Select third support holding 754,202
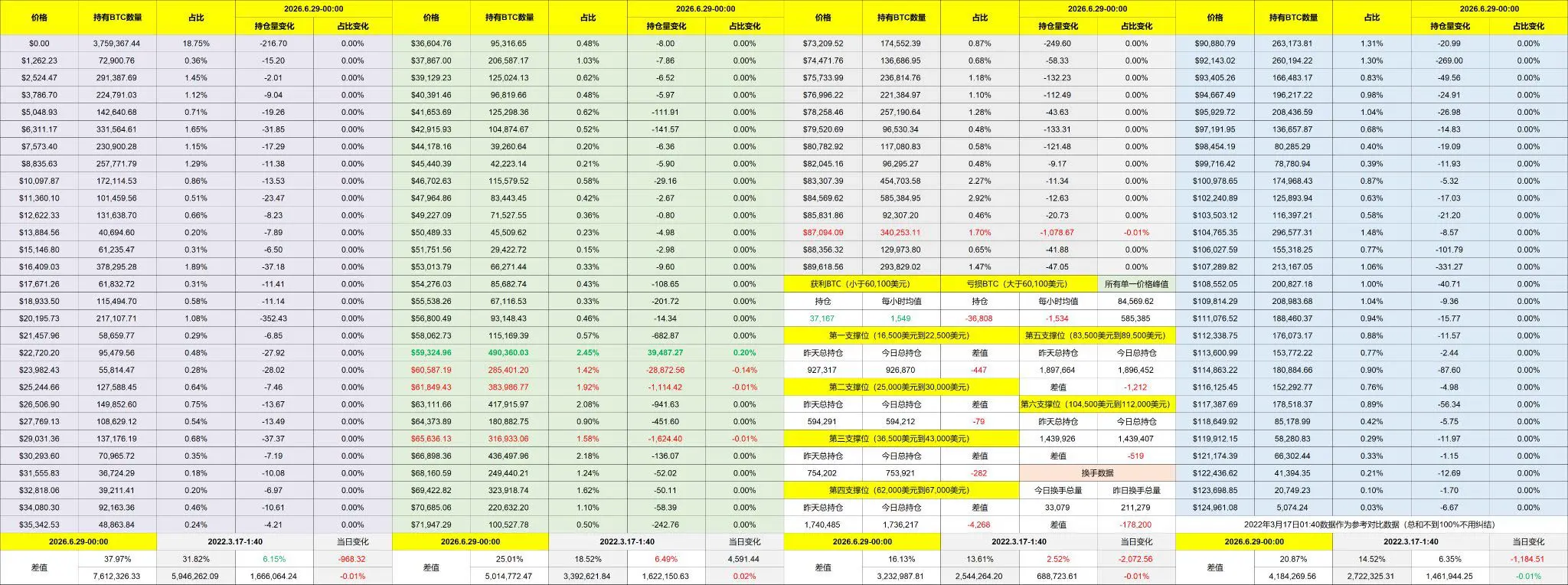Screen dimensions: 1568x585 coord(822,473)
